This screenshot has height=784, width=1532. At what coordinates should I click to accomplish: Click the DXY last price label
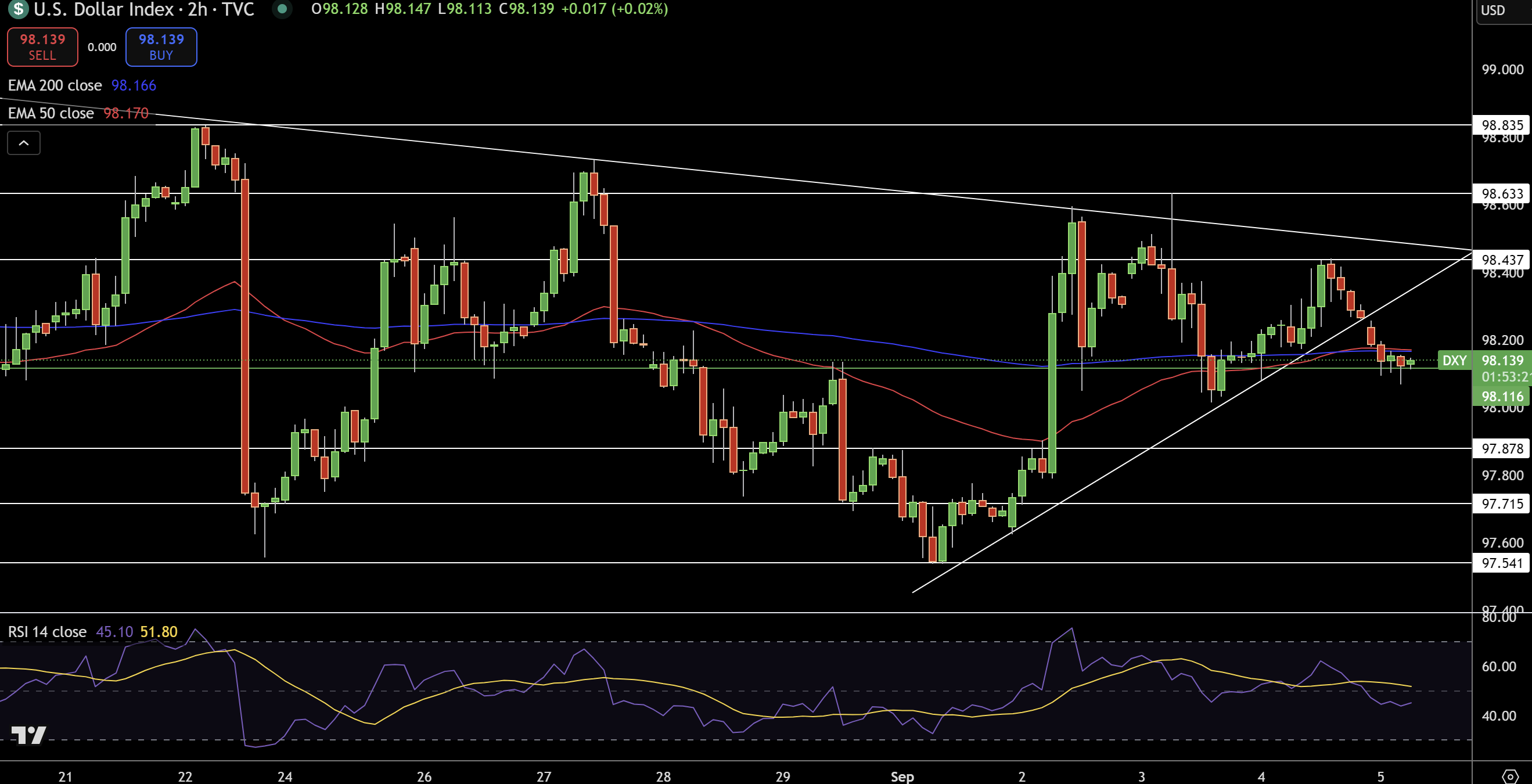(x=1455, y=361)
